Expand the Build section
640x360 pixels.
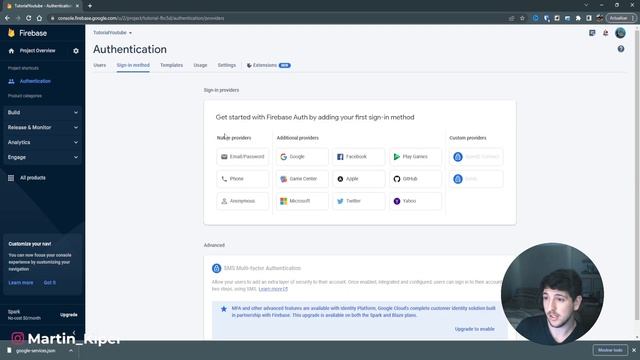click(x=42, y=112)
